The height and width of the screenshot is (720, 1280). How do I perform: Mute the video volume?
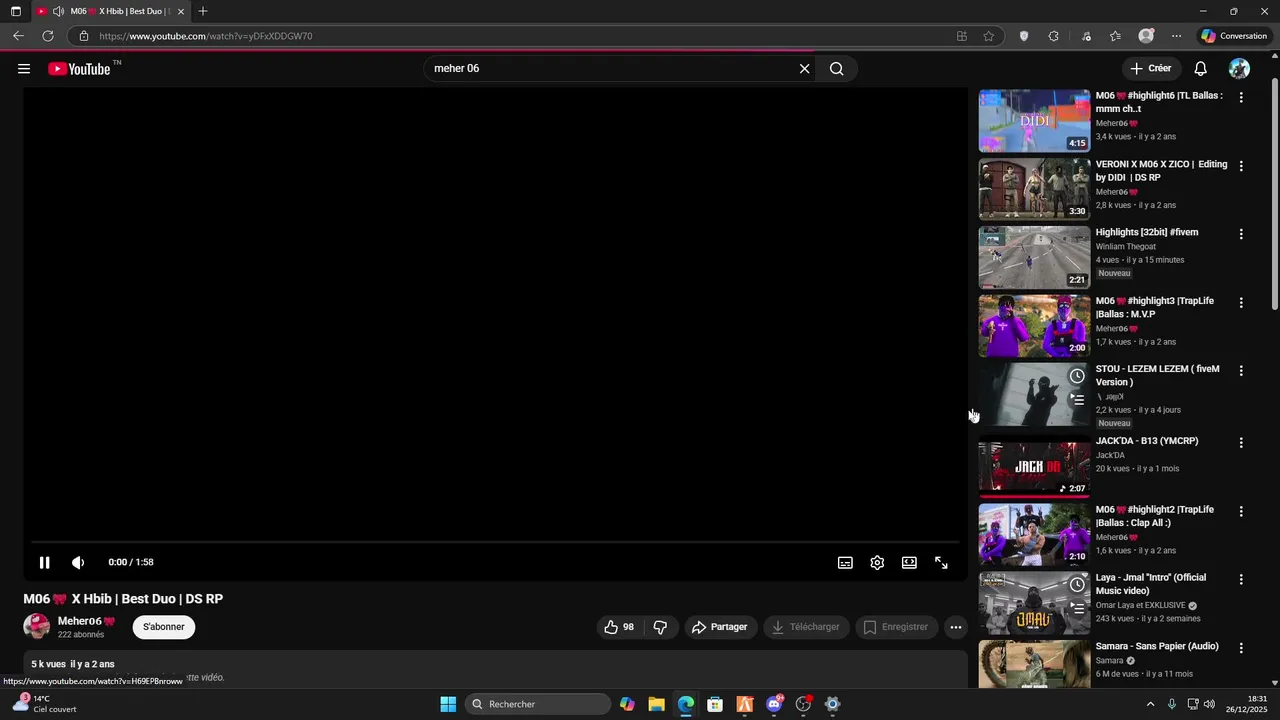[78, 563]
